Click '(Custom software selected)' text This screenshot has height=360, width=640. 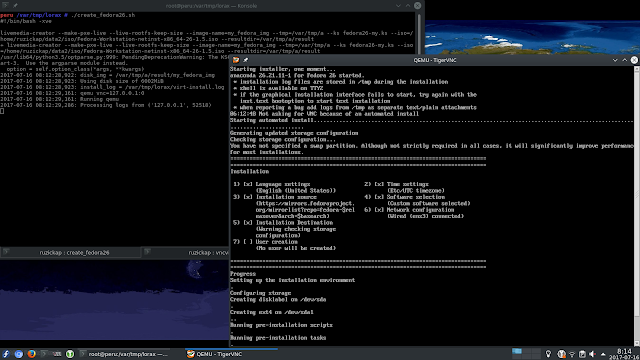[429, 203]
